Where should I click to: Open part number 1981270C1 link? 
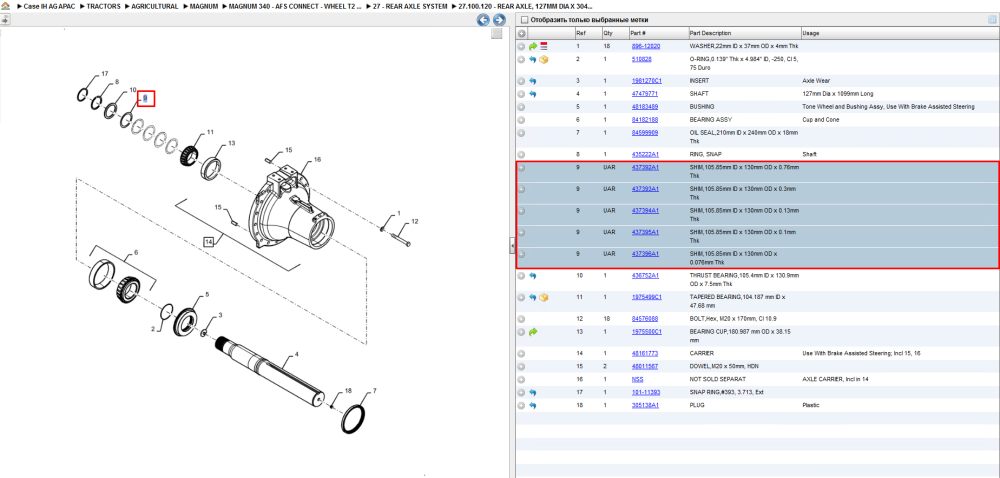coord(647,81)
